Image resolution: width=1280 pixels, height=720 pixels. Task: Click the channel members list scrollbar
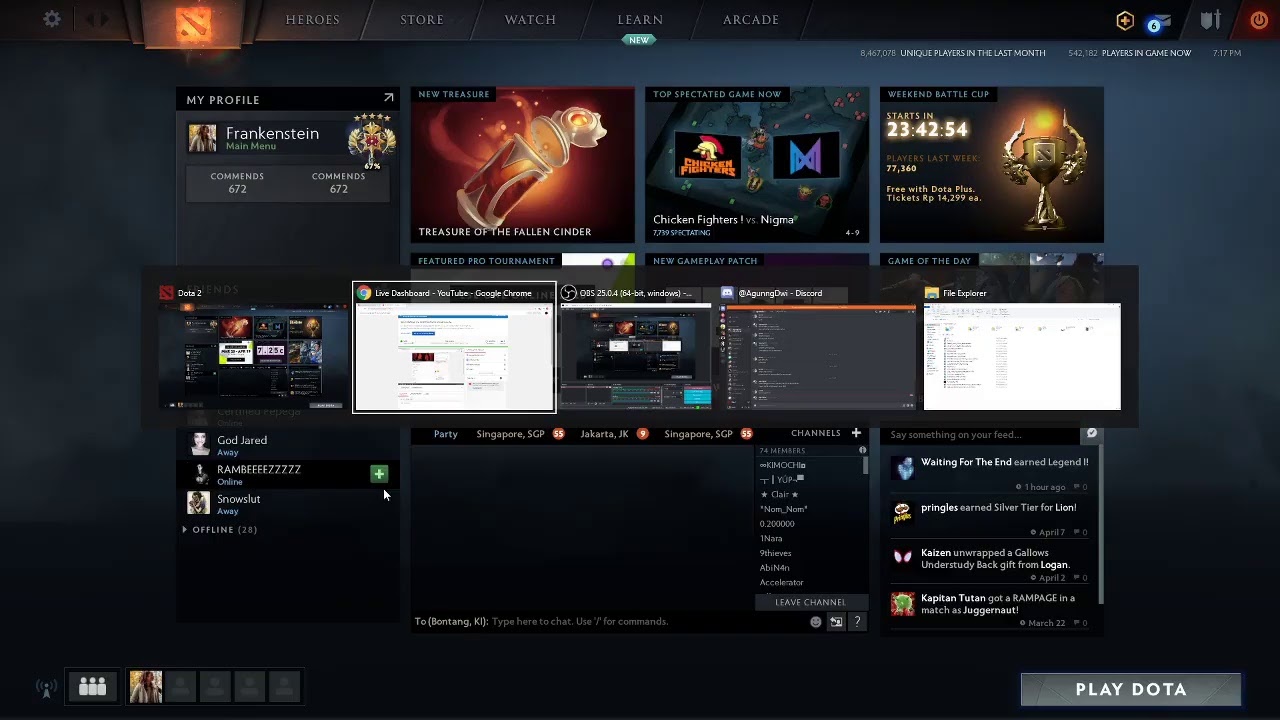pyautogui.click(x=863, y=467)
